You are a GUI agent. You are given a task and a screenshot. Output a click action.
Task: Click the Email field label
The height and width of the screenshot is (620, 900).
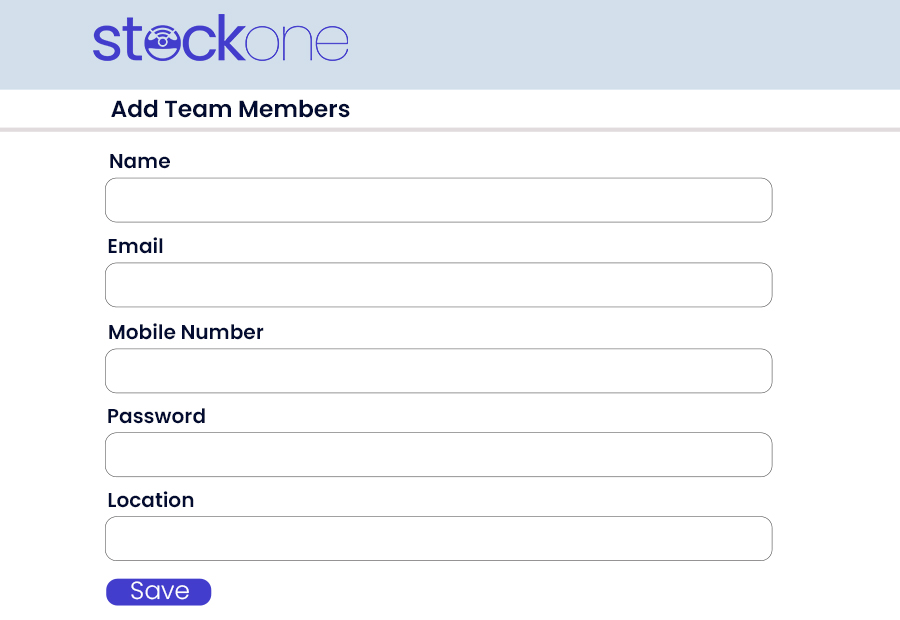click(135, 246)
